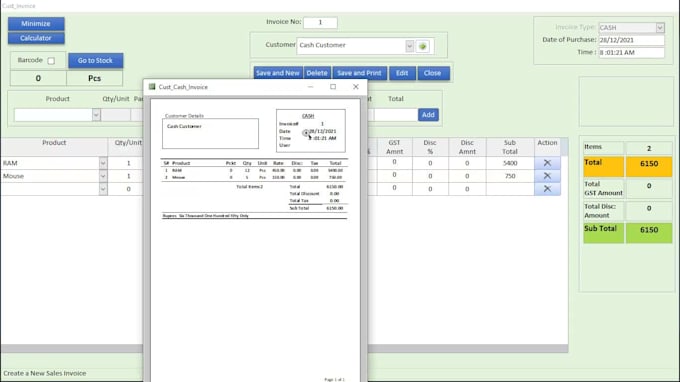680x382 pixels.
Task: Maximize the Cust_Cash_Invoice window
Action: (333, 87)
